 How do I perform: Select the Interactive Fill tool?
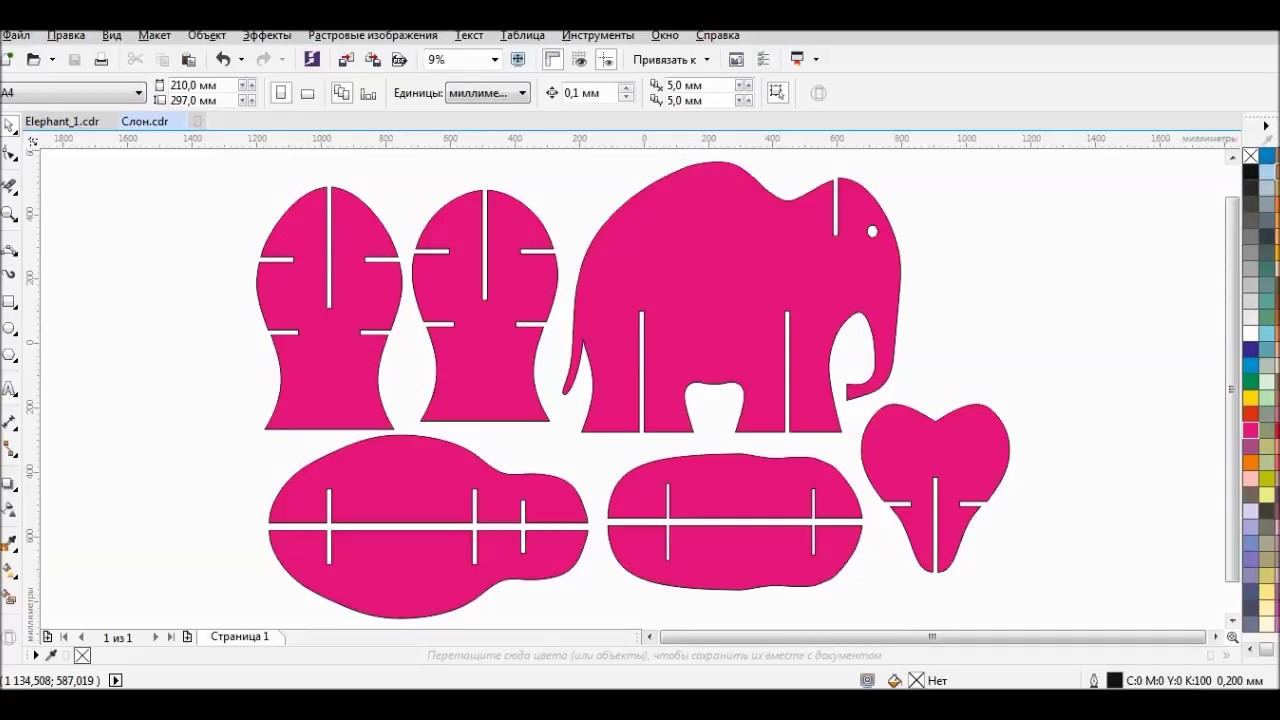tap(10, 571)
